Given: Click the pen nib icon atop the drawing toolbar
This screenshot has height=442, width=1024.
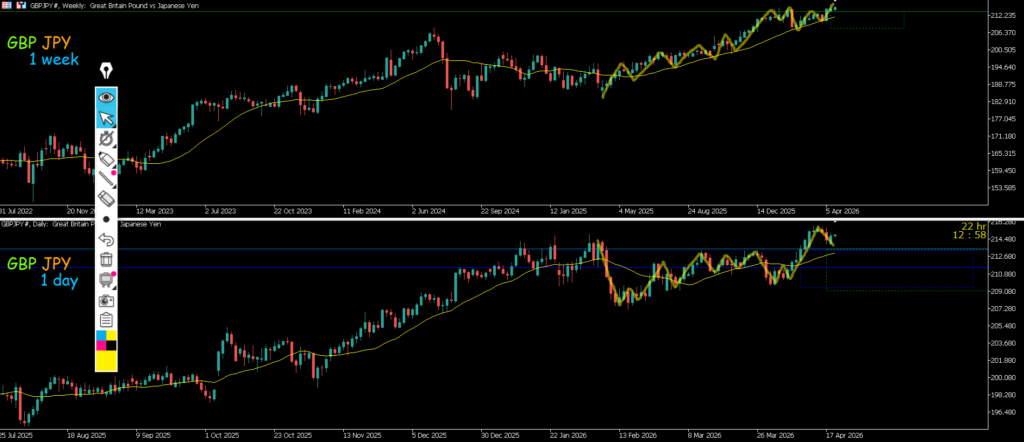Looking at the screenshot, I should tap(107, 71).
